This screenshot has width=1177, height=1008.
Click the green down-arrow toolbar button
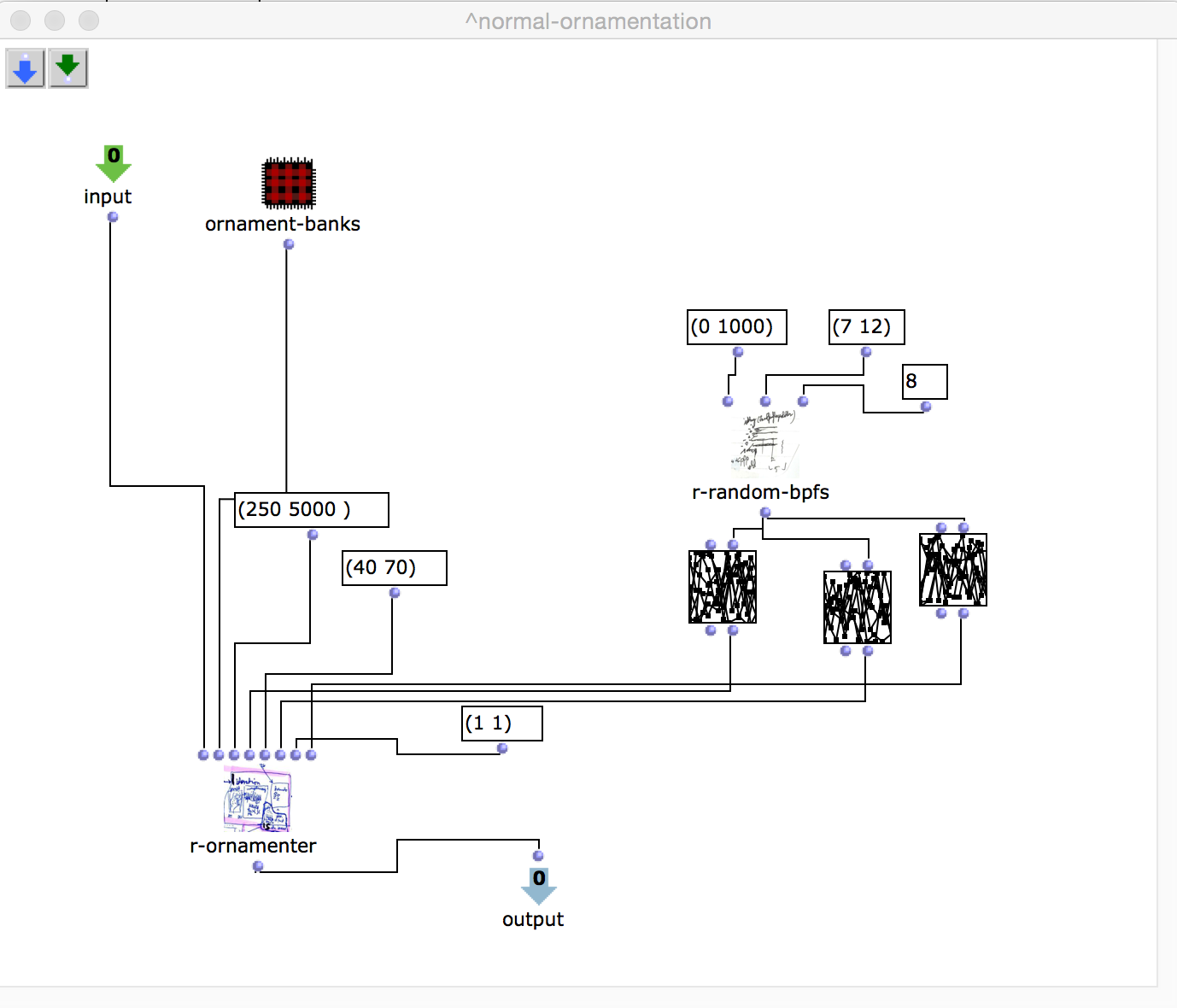coord(68,68)
